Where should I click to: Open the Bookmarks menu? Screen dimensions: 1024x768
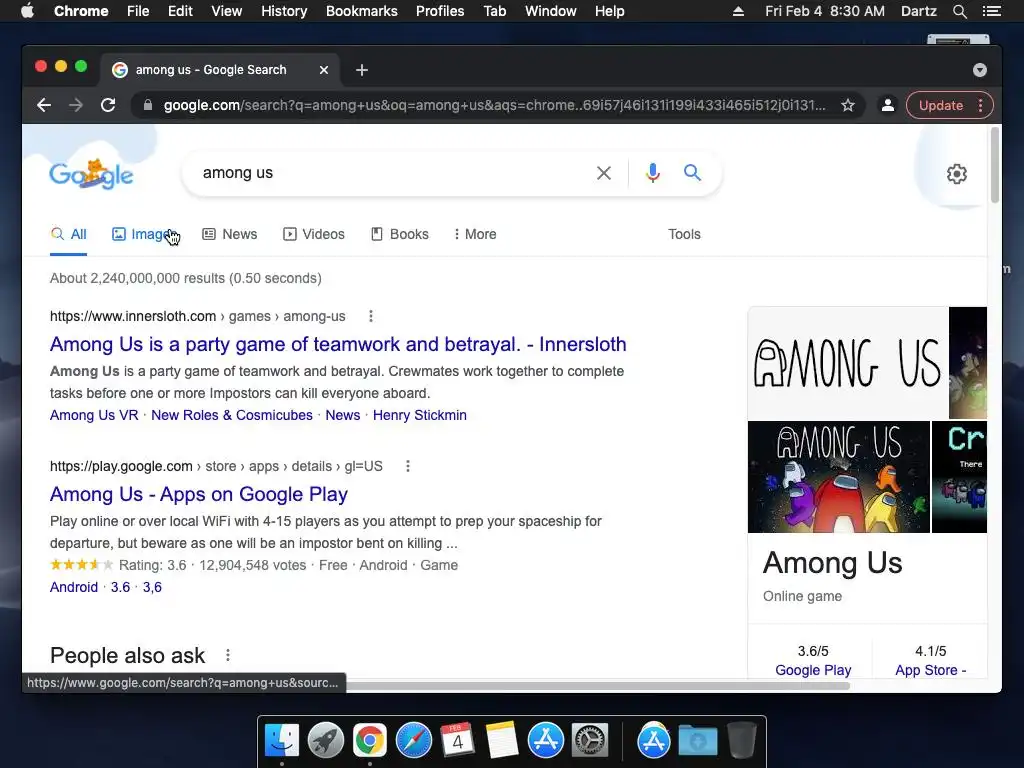tap(362, 11)
